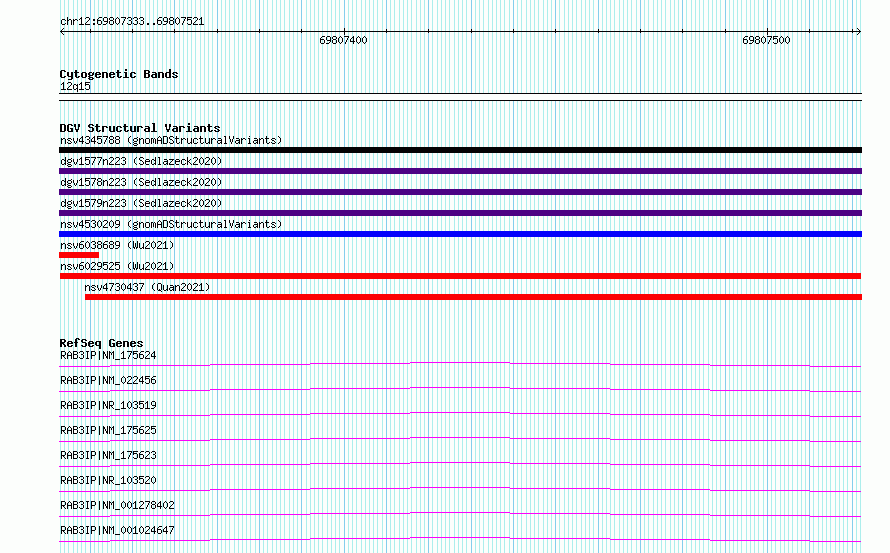Open variant nsv4345788 (gnomADStructuralVariants)

(x=171, y=140)
